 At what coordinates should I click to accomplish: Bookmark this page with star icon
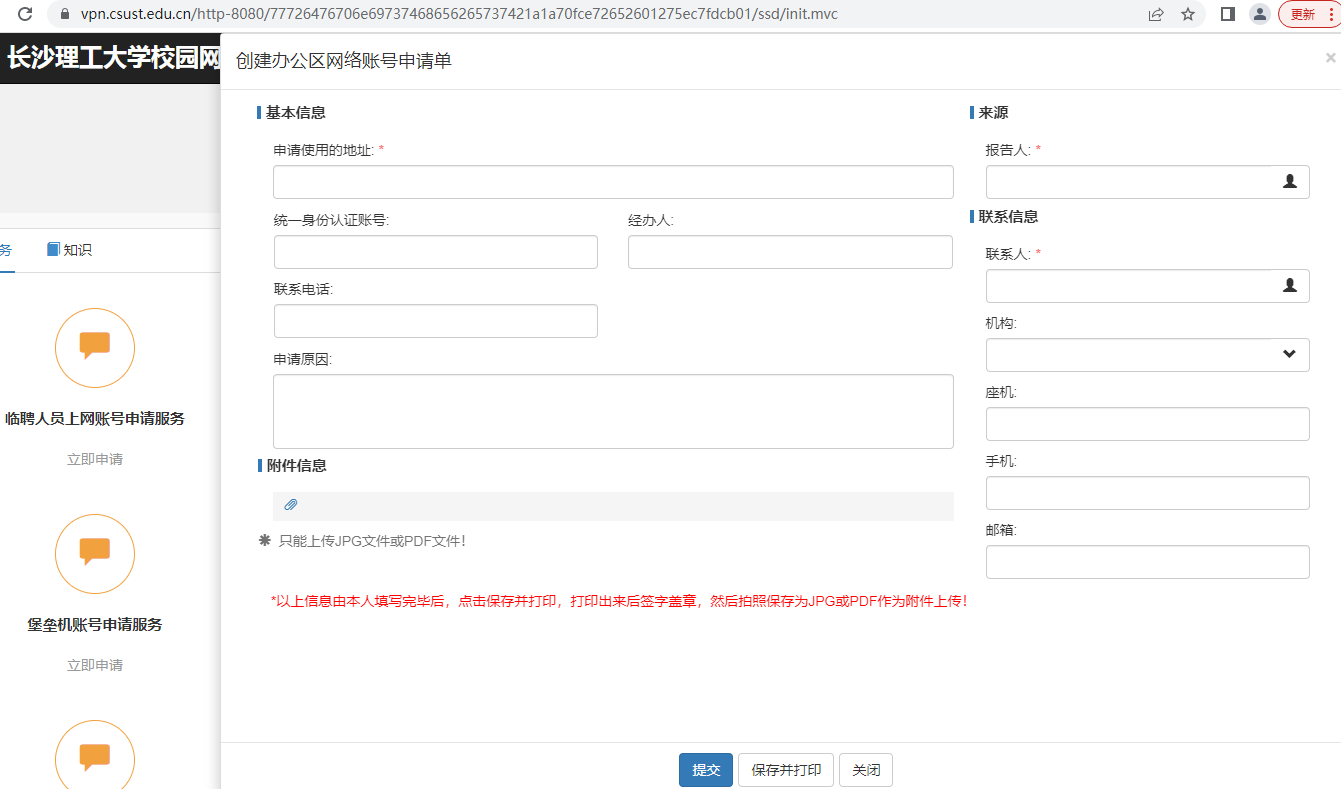tap(1188, 14)
